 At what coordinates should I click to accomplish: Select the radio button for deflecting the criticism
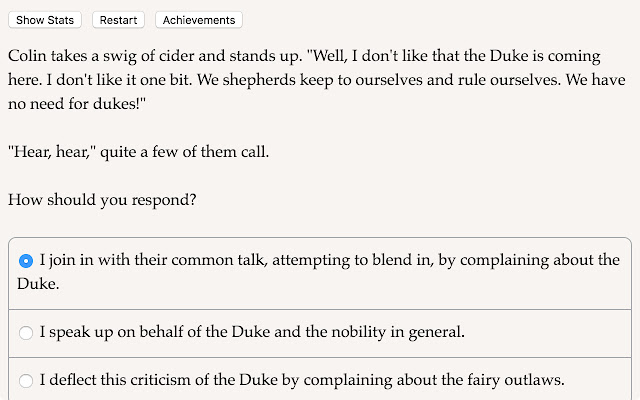(x=26, y=380)
